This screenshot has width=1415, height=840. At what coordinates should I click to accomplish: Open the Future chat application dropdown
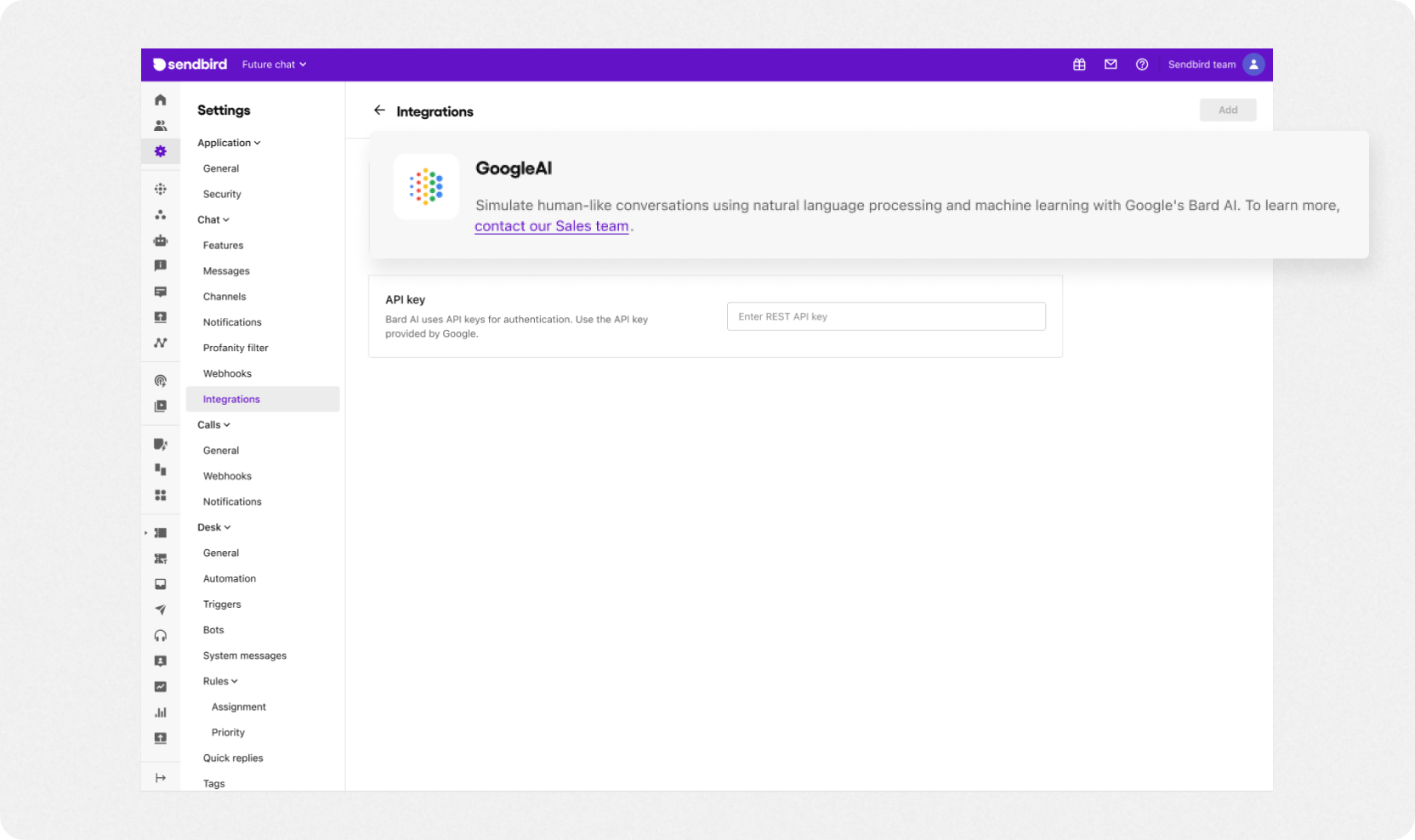[x=274, y=65]
